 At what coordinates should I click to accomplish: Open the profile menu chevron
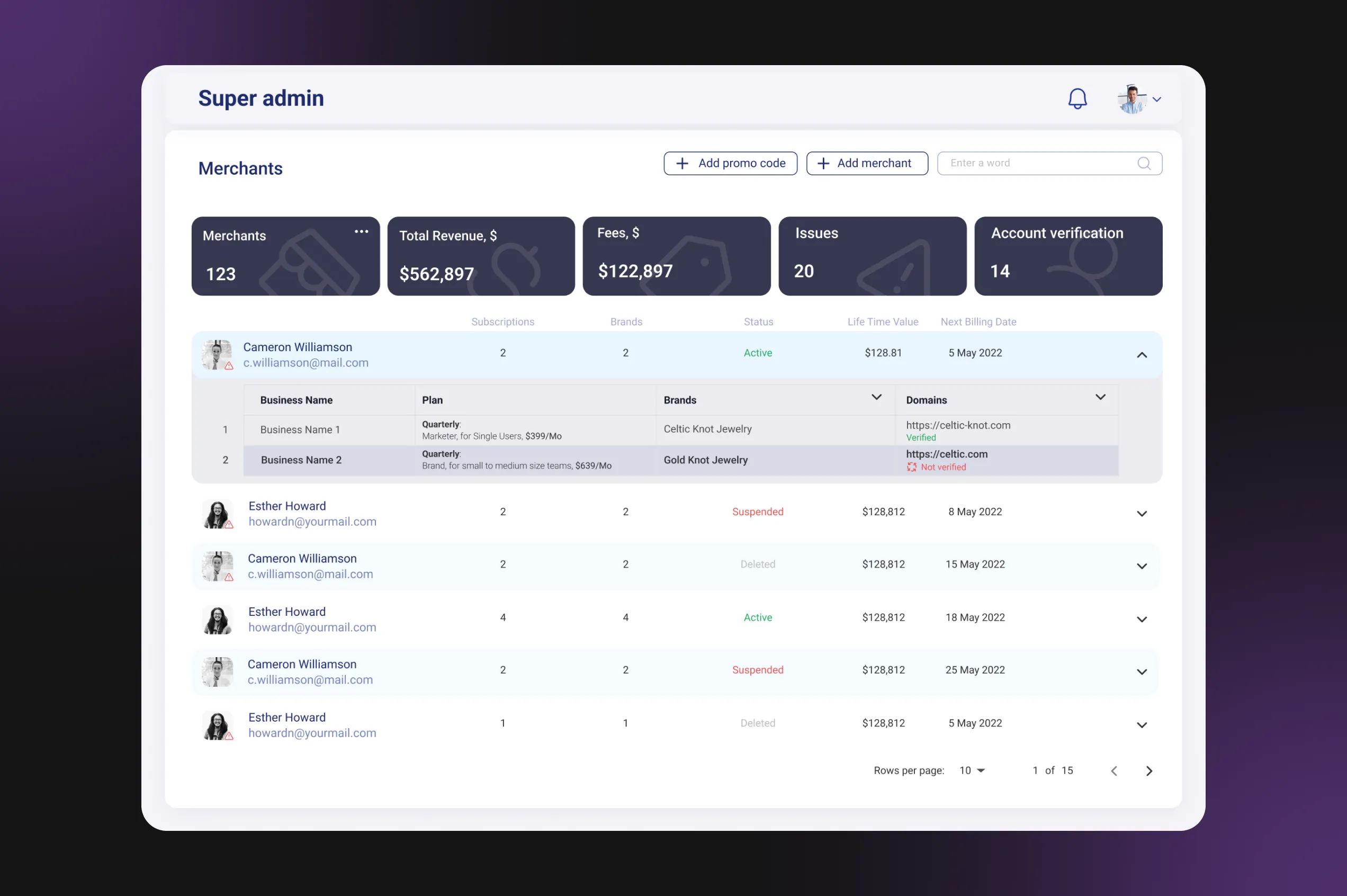point(1157,100)
